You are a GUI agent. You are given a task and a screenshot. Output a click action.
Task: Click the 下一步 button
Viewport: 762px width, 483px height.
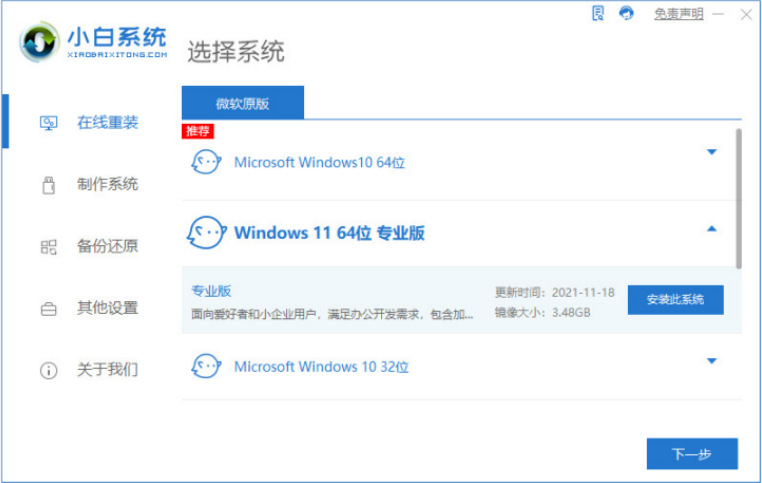[x=692, y=454]
